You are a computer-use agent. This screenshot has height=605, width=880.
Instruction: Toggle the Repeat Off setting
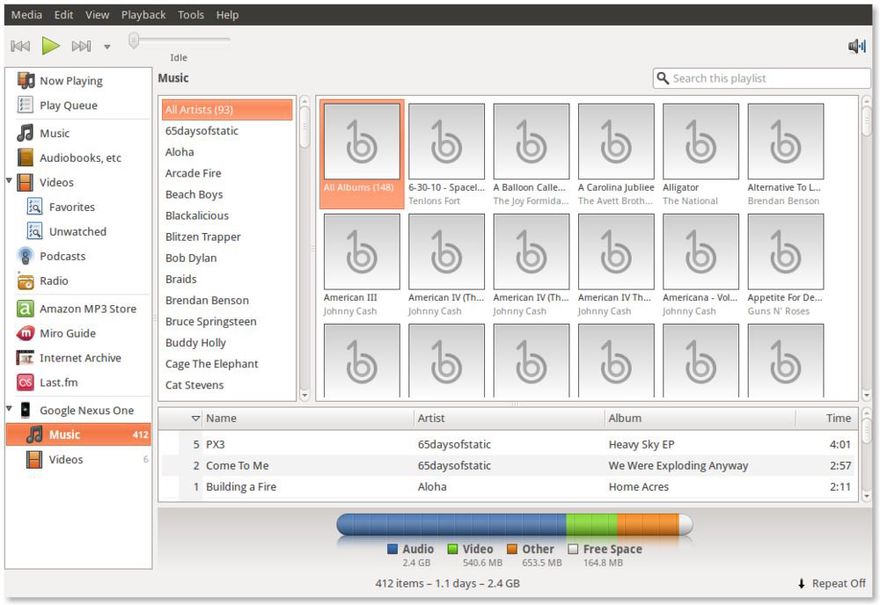click(832, 584)
